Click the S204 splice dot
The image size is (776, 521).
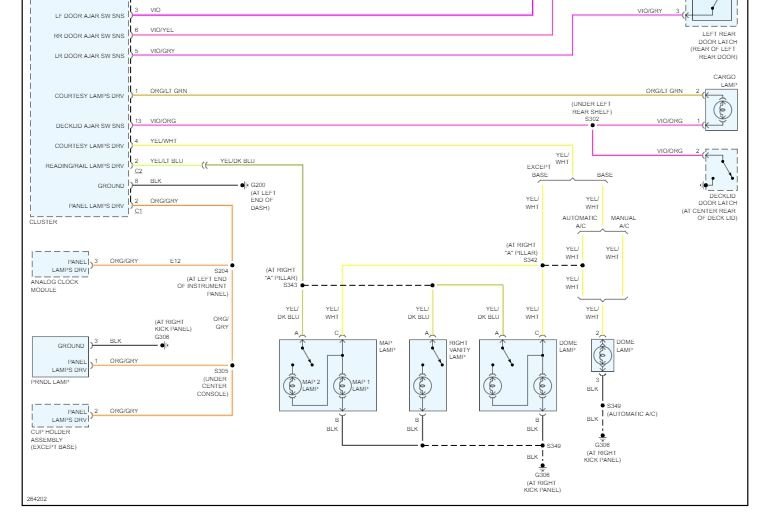click(232, 265)
